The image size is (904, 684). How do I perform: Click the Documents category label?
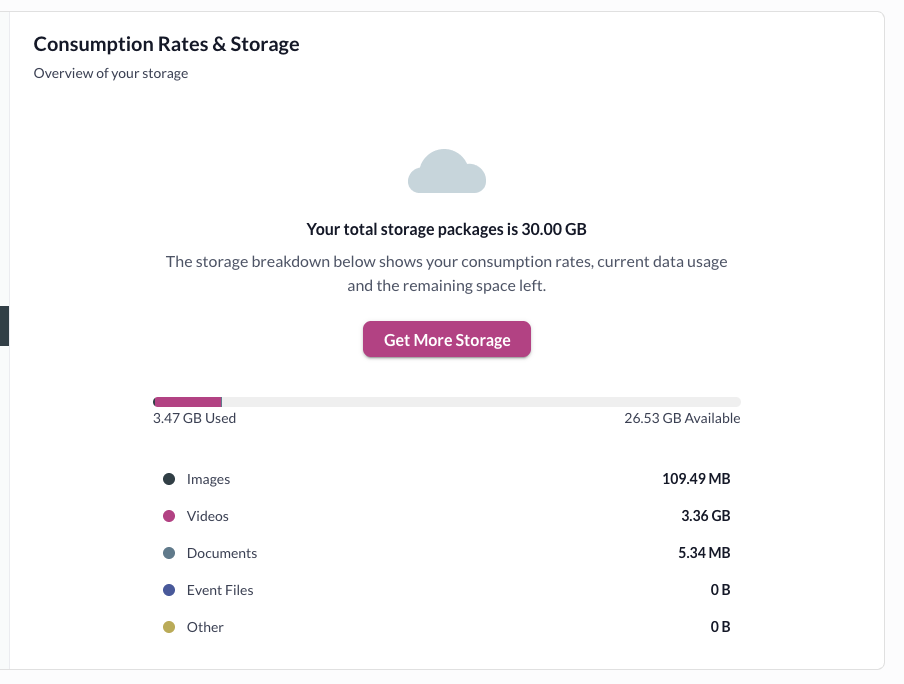(x=222, y=554)
